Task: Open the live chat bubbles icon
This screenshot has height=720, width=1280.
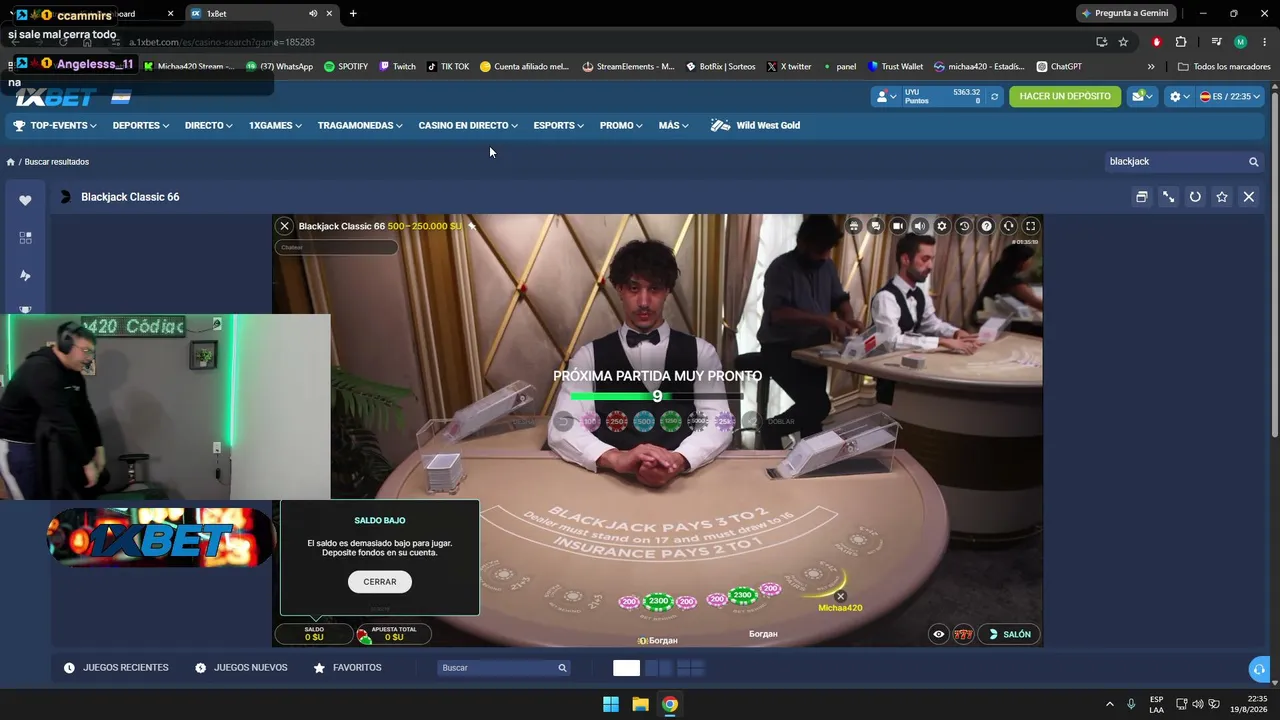Action: pos(876,226)
